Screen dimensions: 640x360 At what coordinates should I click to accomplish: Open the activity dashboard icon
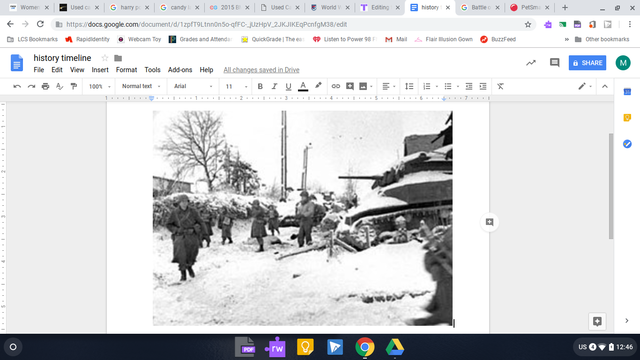click(531, 63)
